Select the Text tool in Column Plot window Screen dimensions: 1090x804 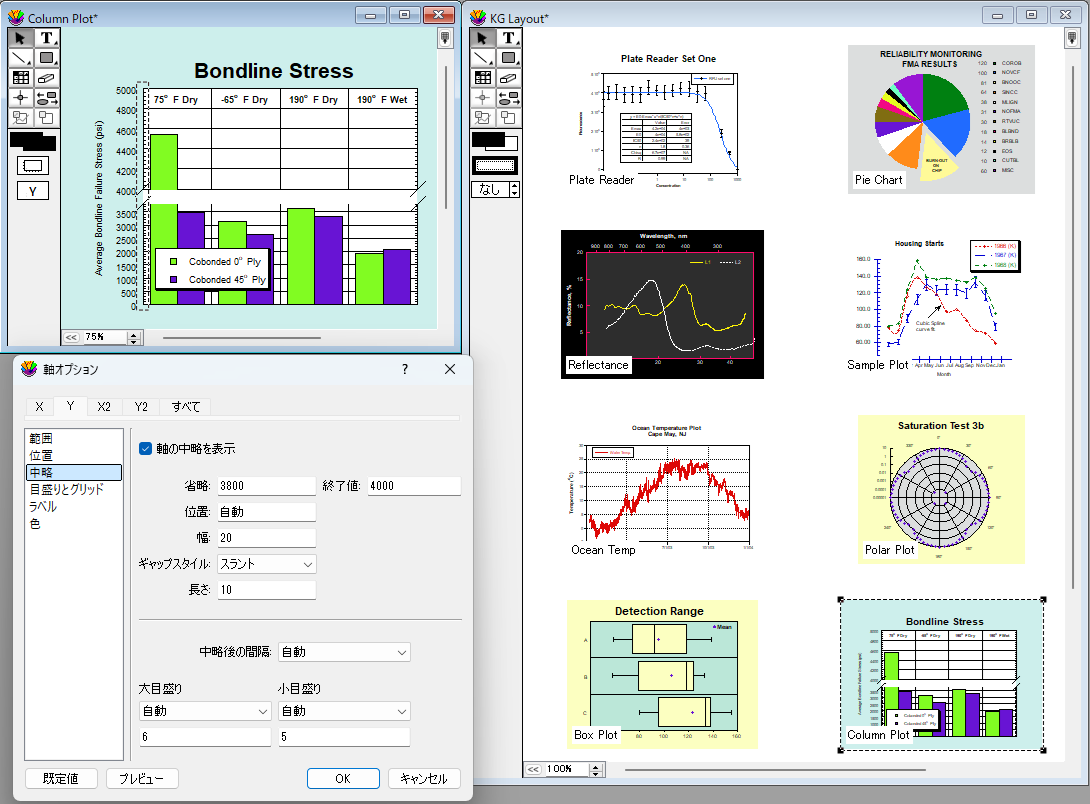(46, 38)
